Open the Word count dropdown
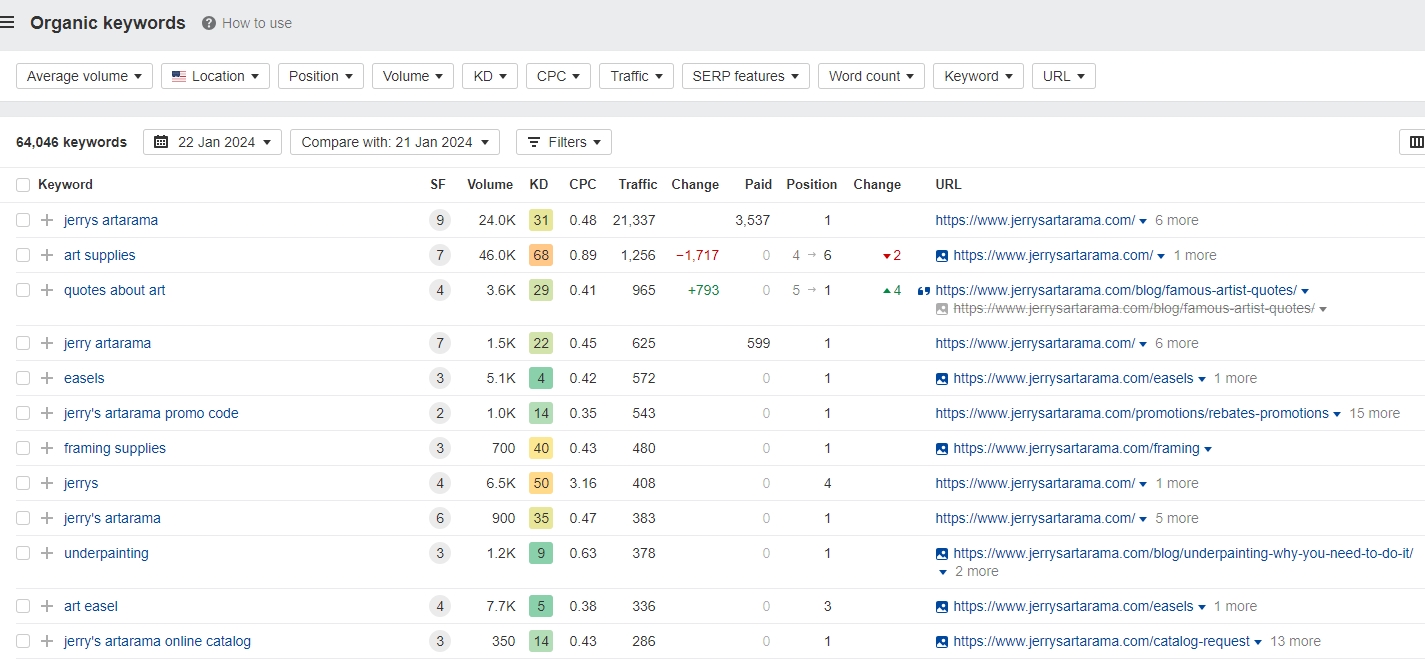 [871, 76]
